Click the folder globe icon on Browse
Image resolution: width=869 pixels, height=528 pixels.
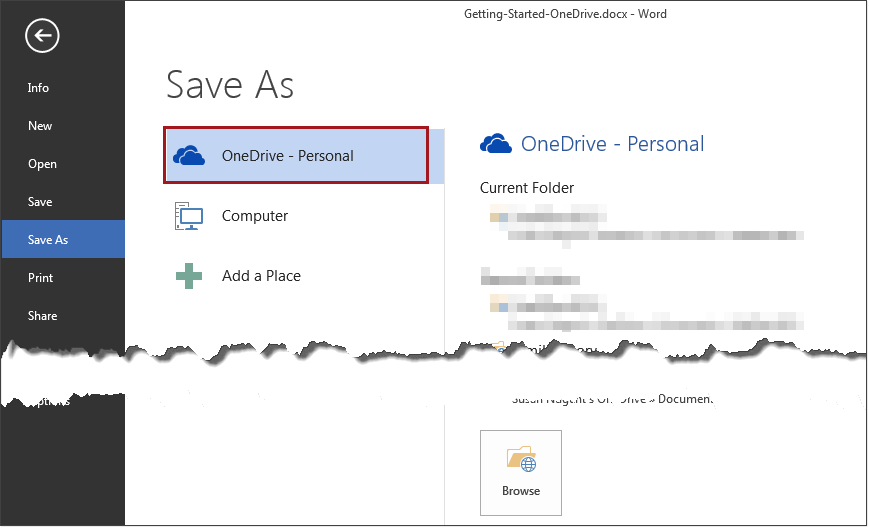pyautogui.click(x=521, y=459)
